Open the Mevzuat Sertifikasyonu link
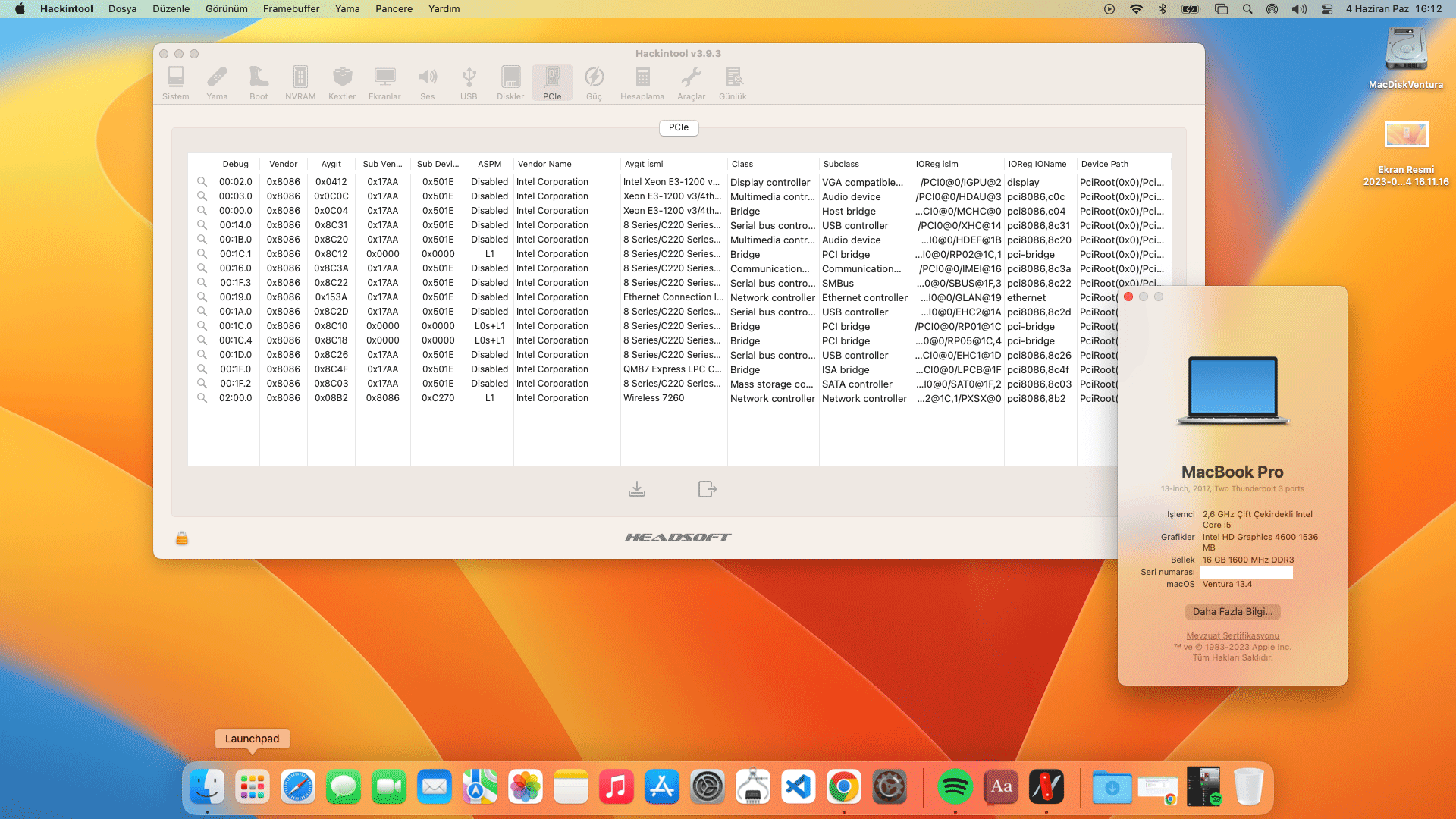1456x819 pixels. click(x=1232, y=636)
